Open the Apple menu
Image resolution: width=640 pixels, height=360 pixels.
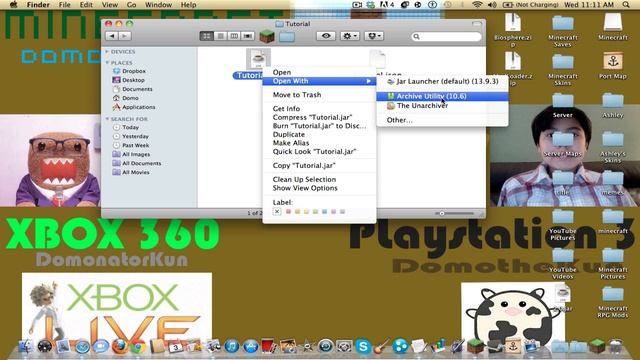pos(13,5)
